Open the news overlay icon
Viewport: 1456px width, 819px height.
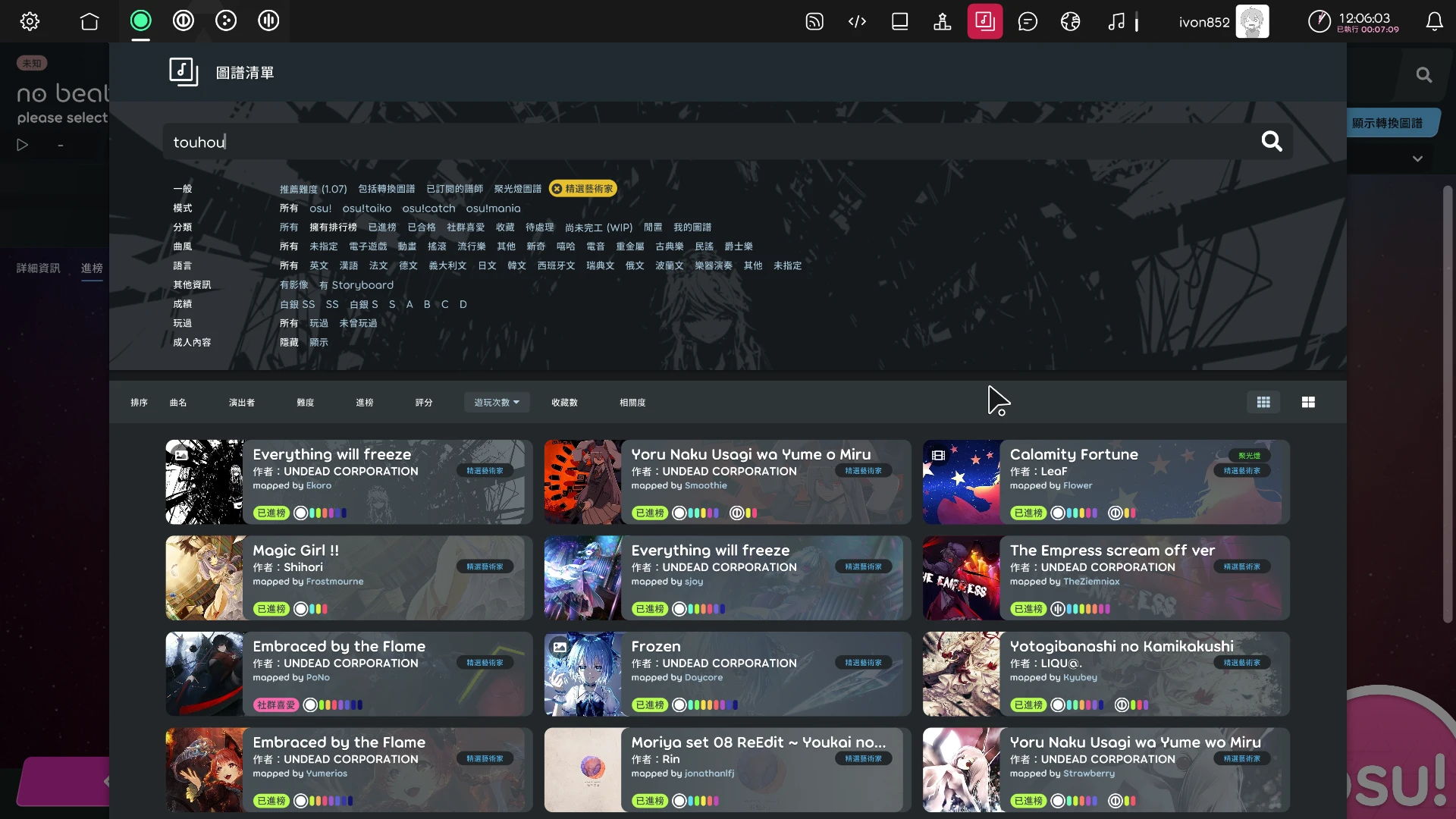pos(814,21)
